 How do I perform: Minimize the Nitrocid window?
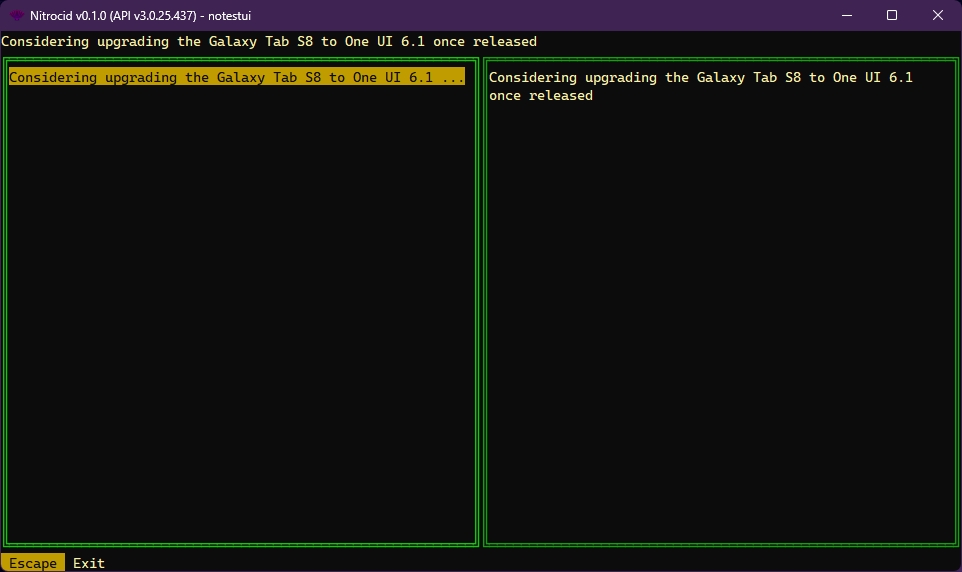[x=846, y=15]
